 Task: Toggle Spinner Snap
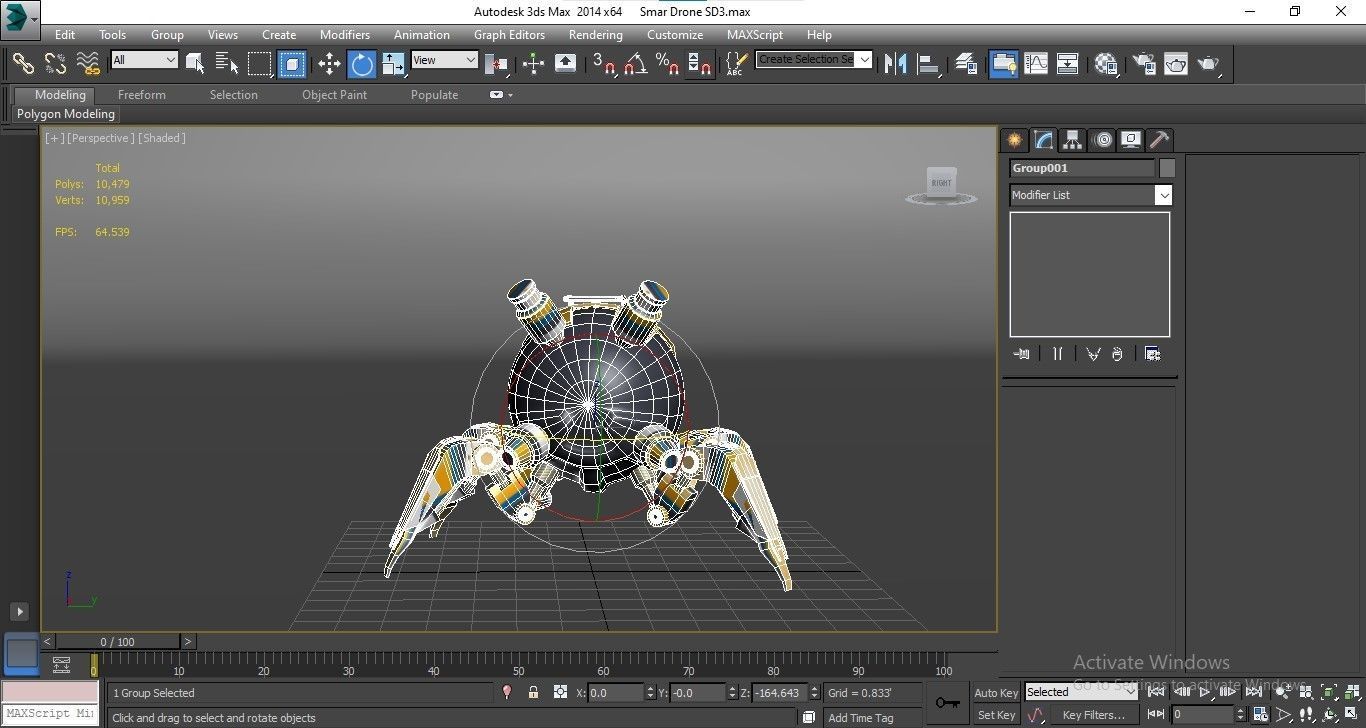pyautogui.click(x=700, y=64)
